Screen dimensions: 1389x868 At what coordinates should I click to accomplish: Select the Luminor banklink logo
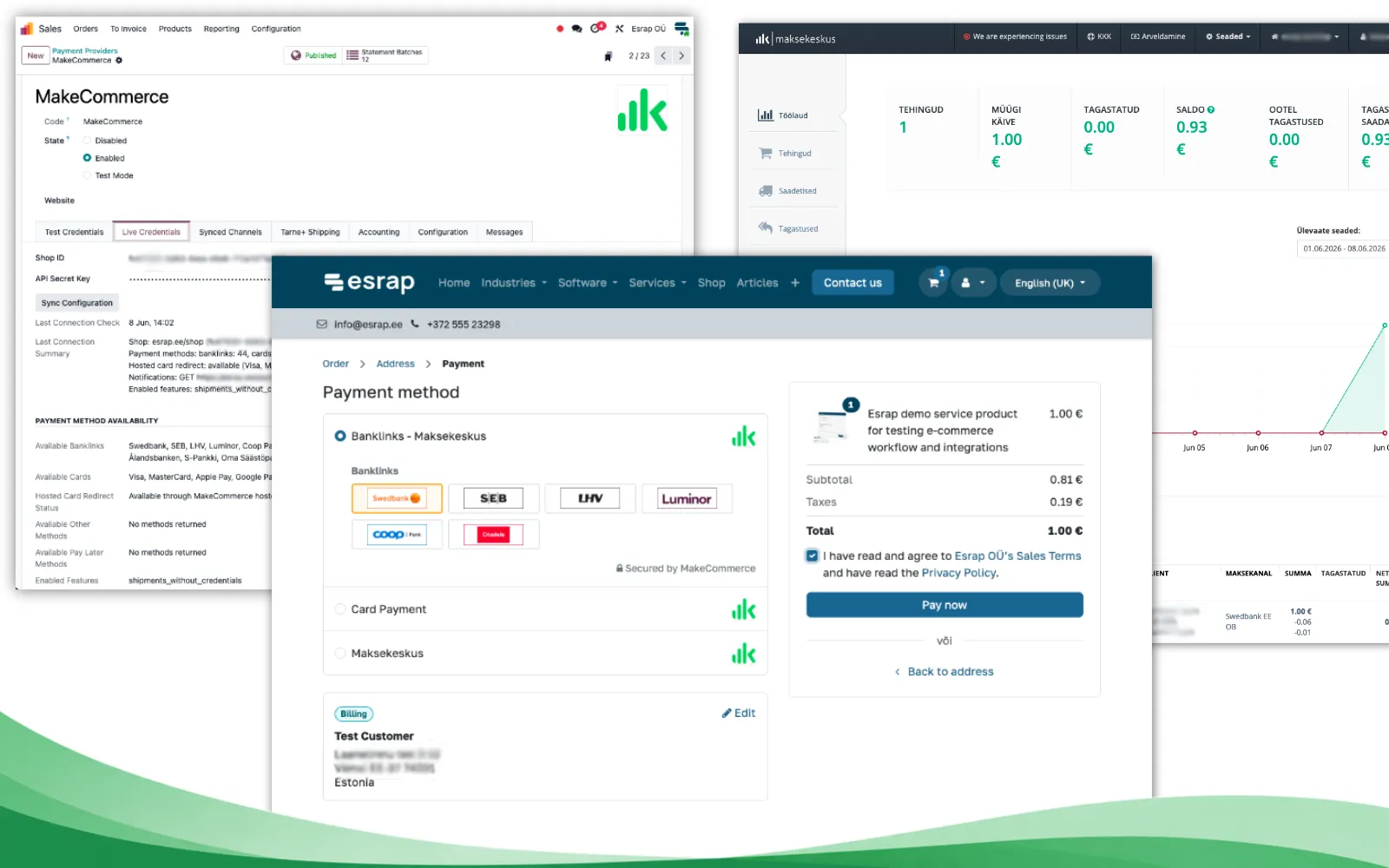[x=687, y=498]
